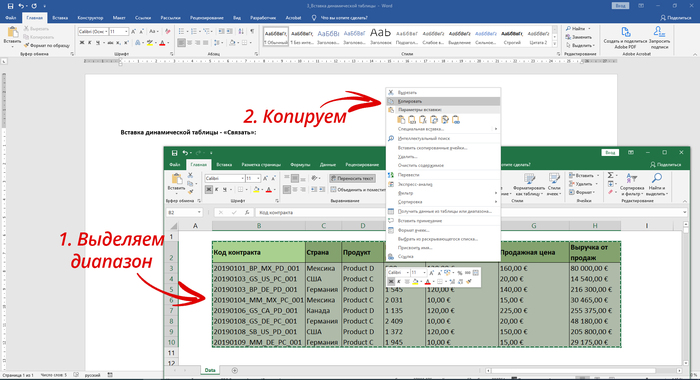Click sort icon in Word paragraph group

point(241,31)
